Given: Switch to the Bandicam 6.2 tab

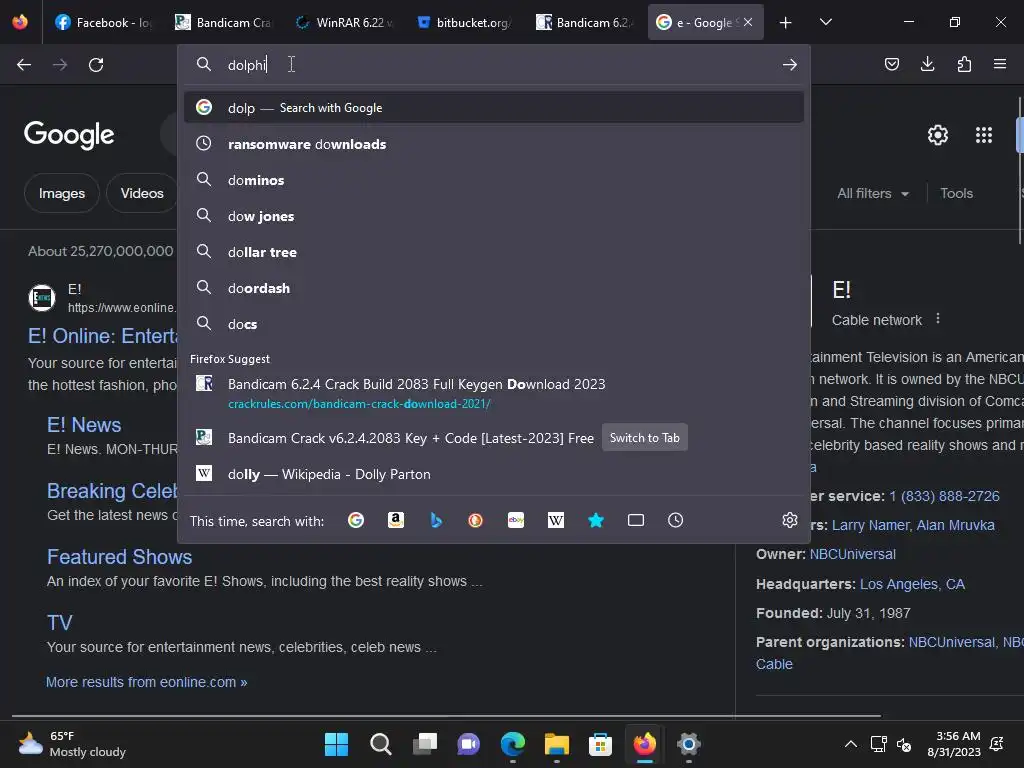Looking at the screenshot, I should (x=584, y=23).
